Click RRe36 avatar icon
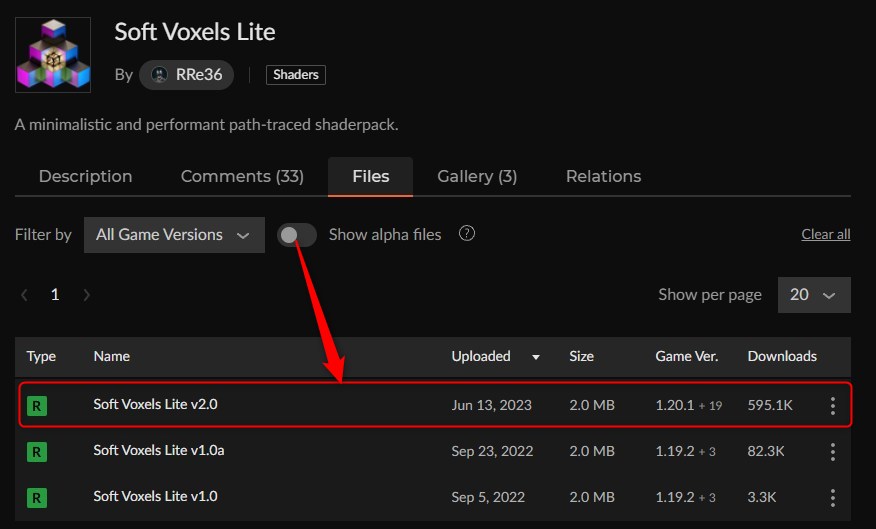The width and height of the screenshot is (876, 529). [160, 75]
